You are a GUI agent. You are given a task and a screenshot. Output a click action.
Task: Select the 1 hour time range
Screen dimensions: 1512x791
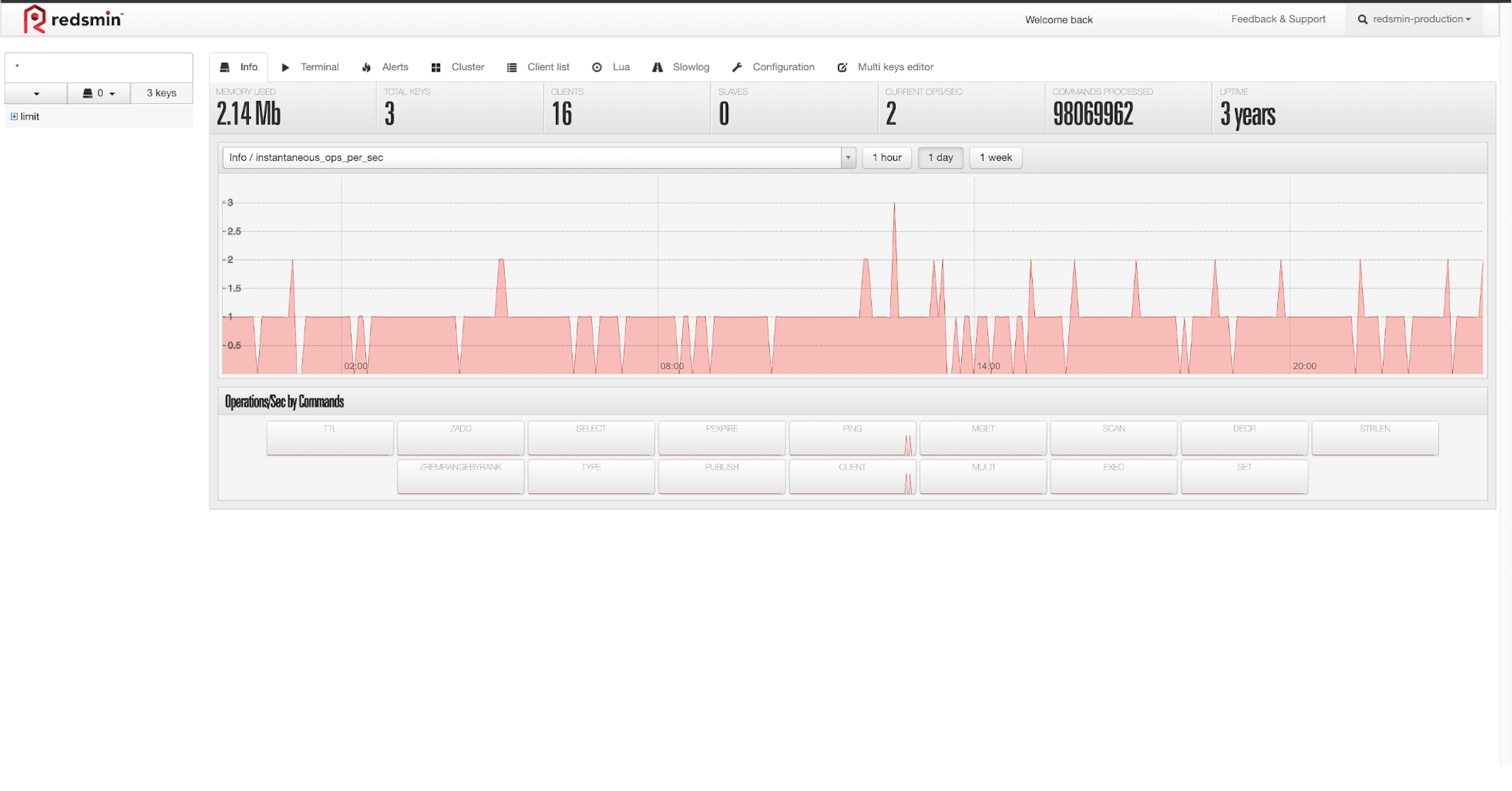887,157
